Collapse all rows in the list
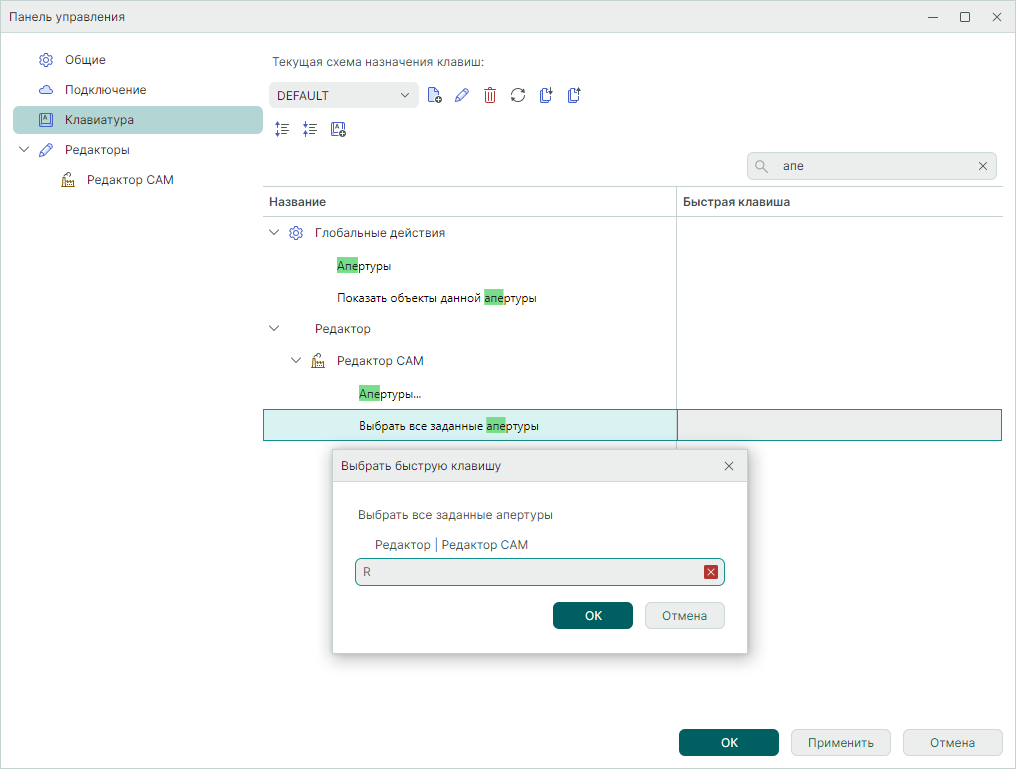This screenshot has height=769, width=1016. (310, 129)
